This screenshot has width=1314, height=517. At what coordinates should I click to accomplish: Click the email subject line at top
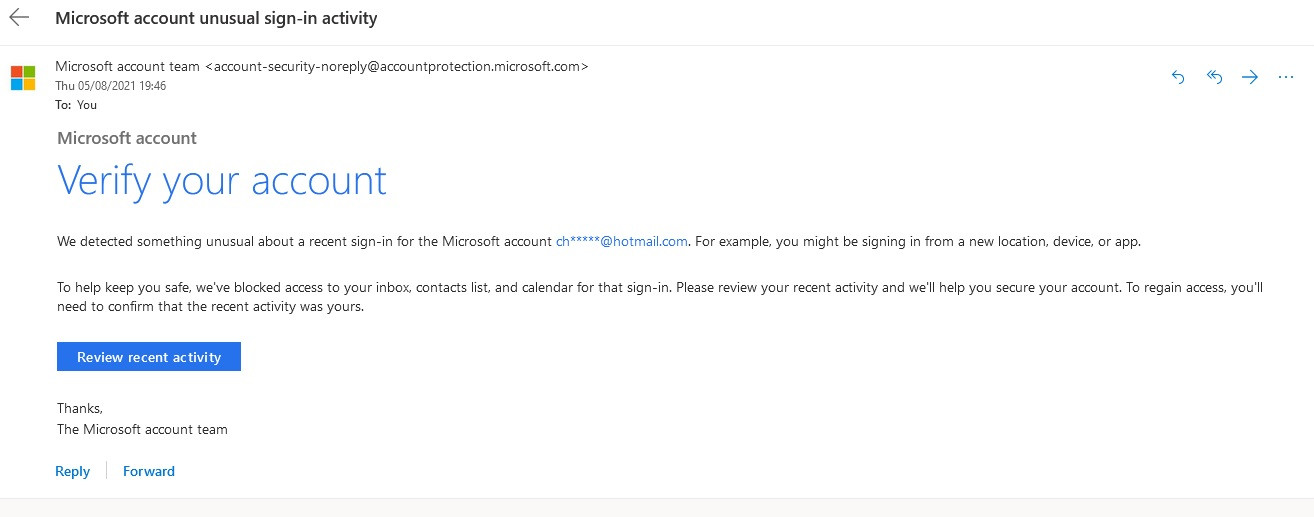click(216, 19)
